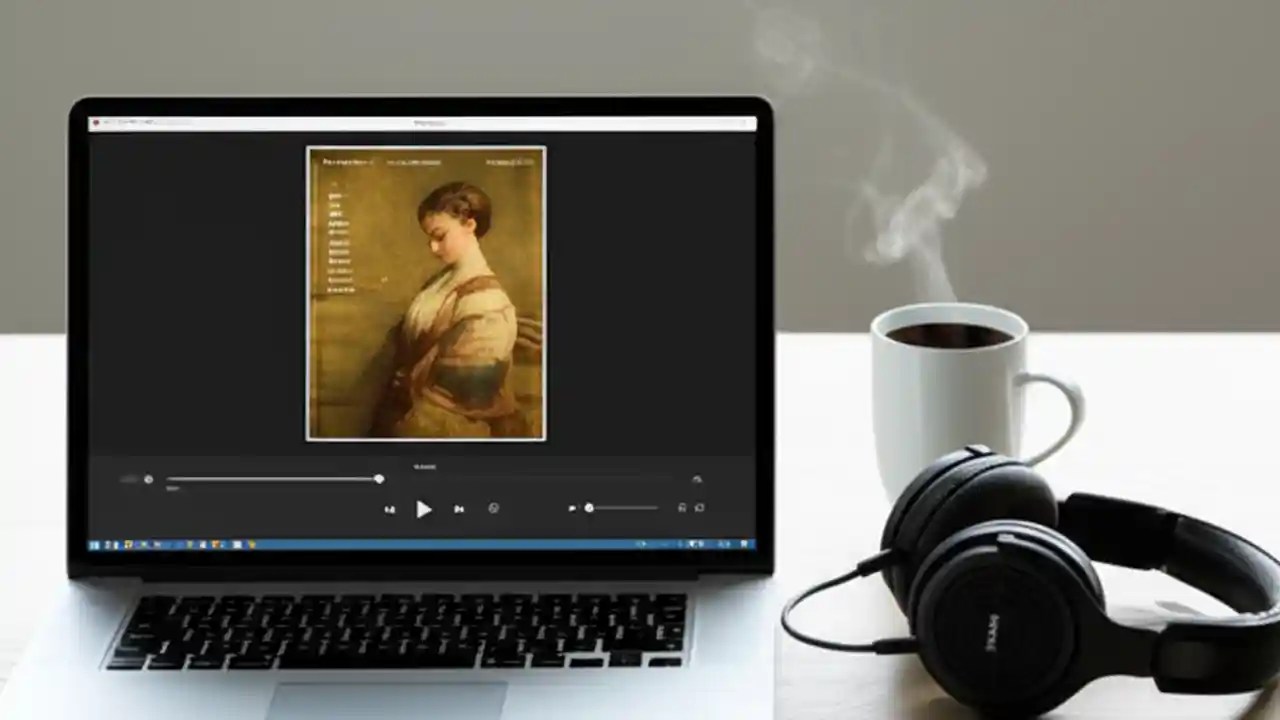Viewport: 1280px width, 720px height.
Task: Toggle repeat mode on
Action: click(x=698, y=509)
